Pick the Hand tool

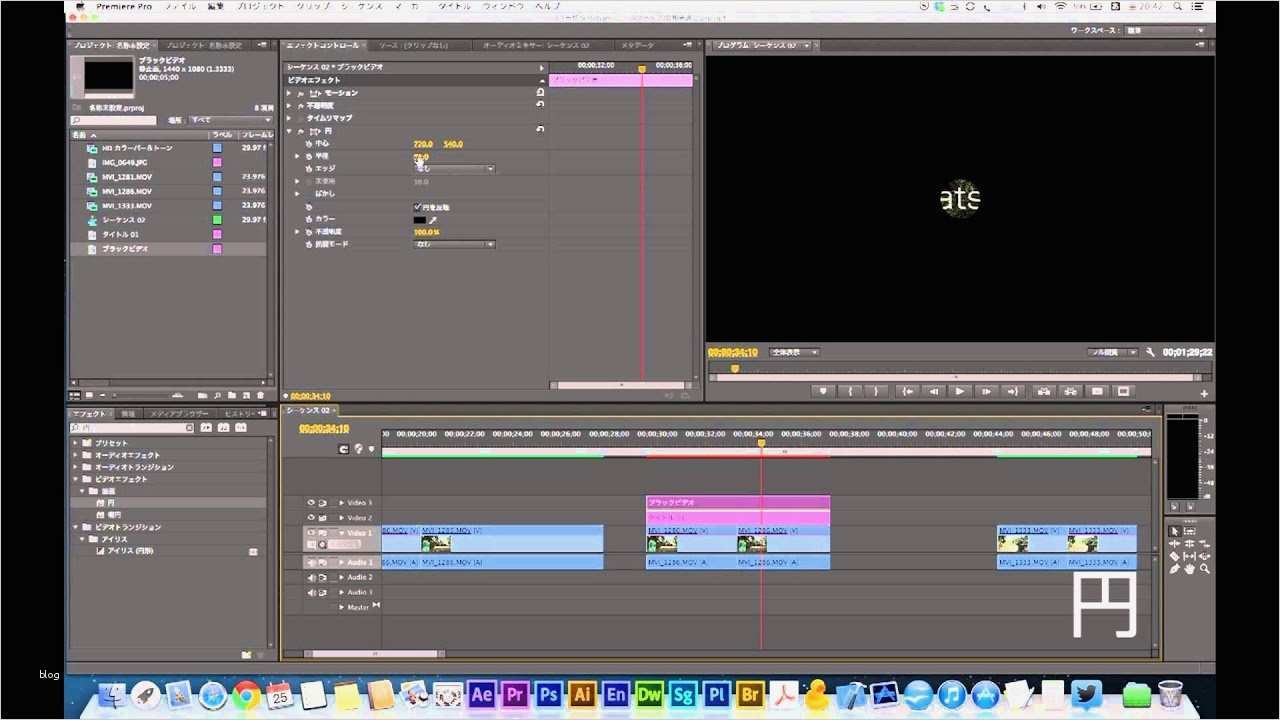click(x=1190, y=569)
